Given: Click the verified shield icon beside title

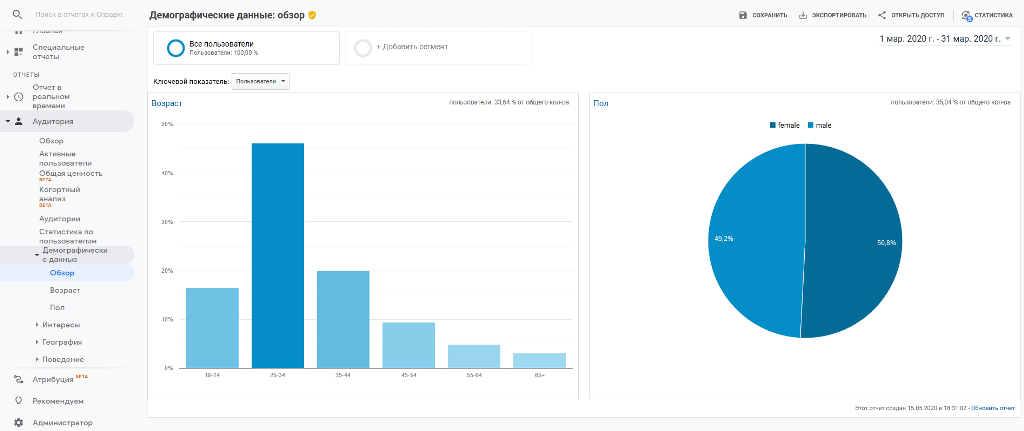Looking at the screenshot, I should 312,15.
